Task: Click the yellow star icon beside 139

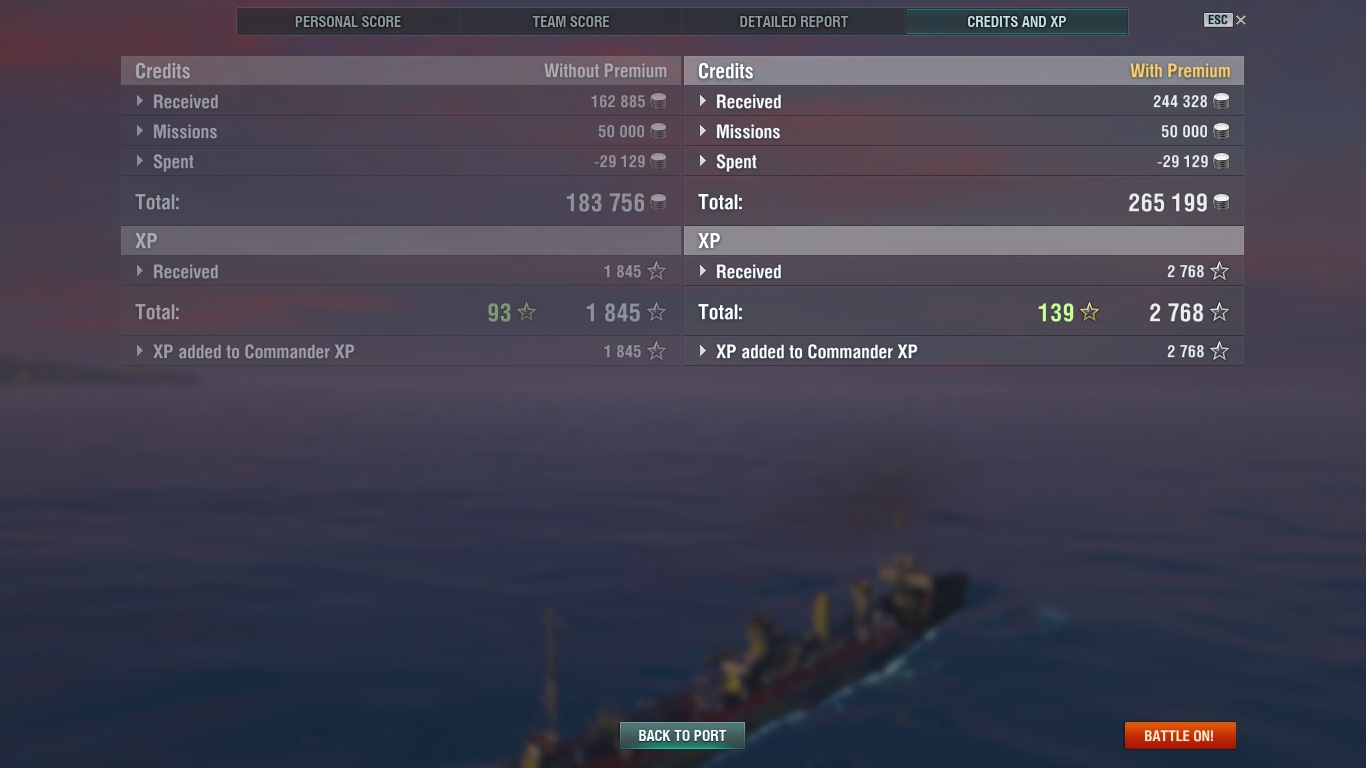Action: 1090,312
